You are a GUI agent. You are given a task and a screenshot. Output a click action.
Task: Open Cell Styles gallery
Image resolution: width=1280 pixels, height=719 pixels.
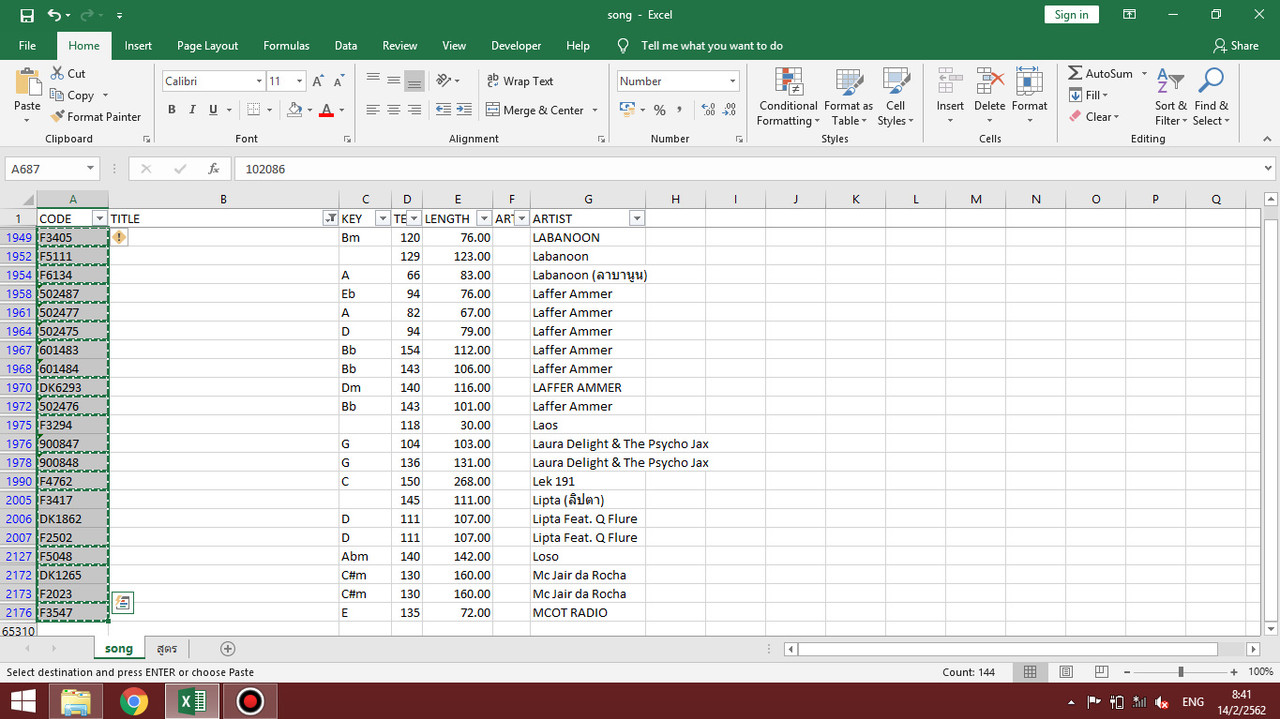(x=896, y=97)
